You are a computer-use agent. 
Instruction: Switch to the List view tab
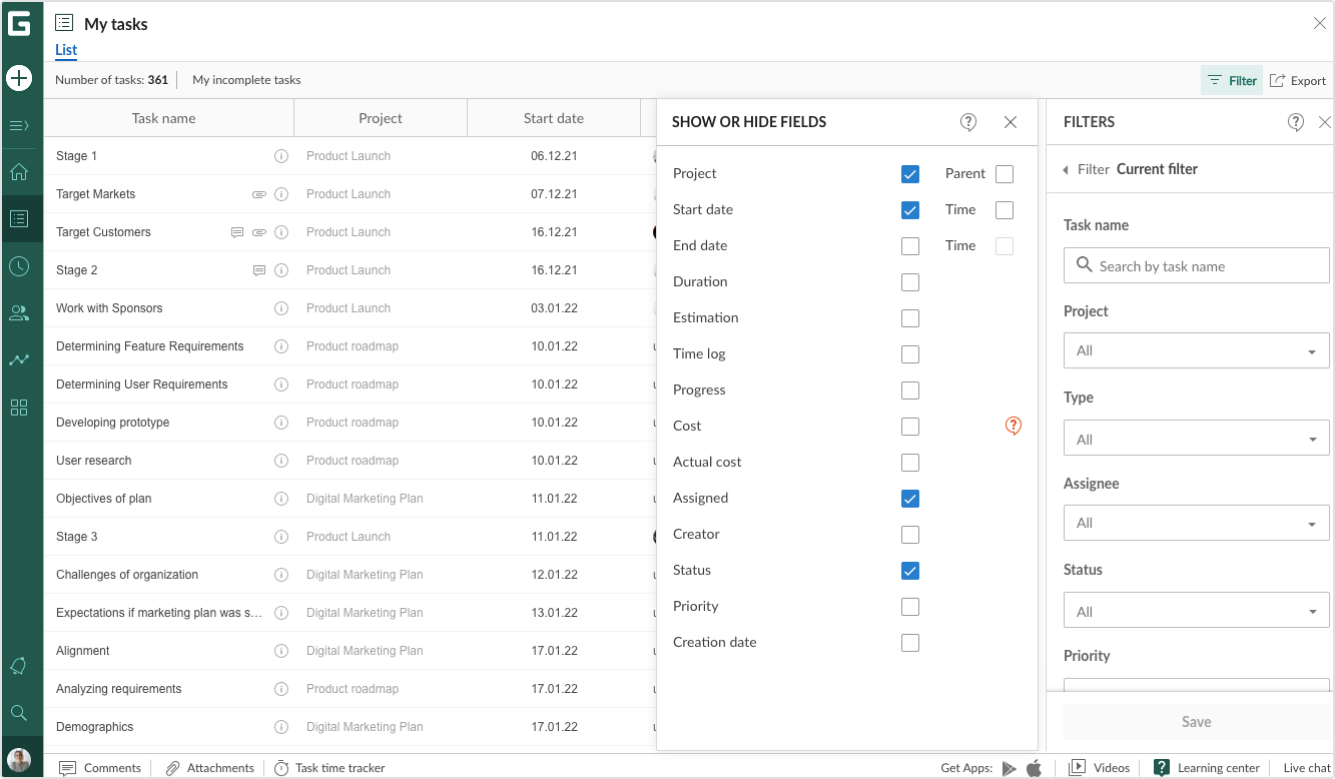[x=65, y=50]
